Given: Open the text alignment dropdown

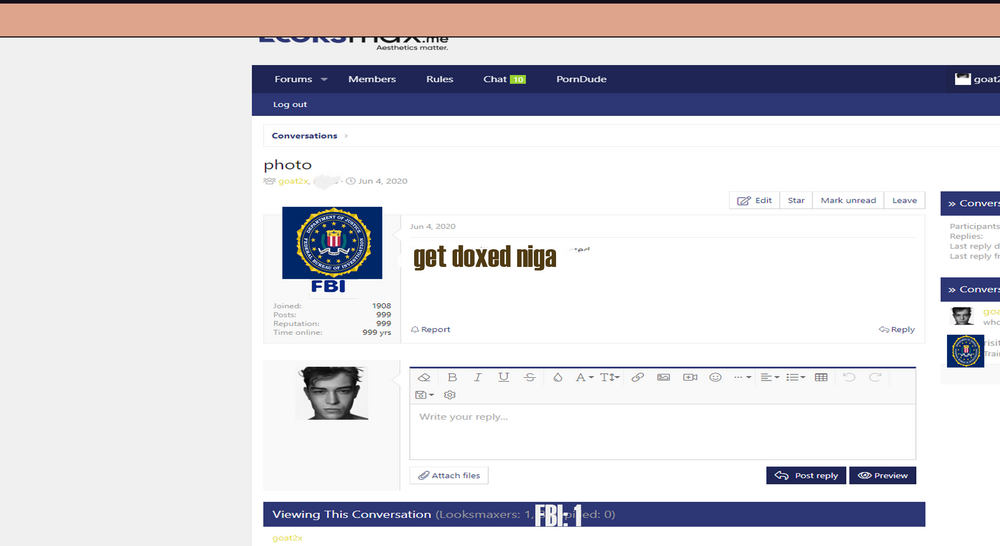Looking at the screenshot, I should coord(770,378).
